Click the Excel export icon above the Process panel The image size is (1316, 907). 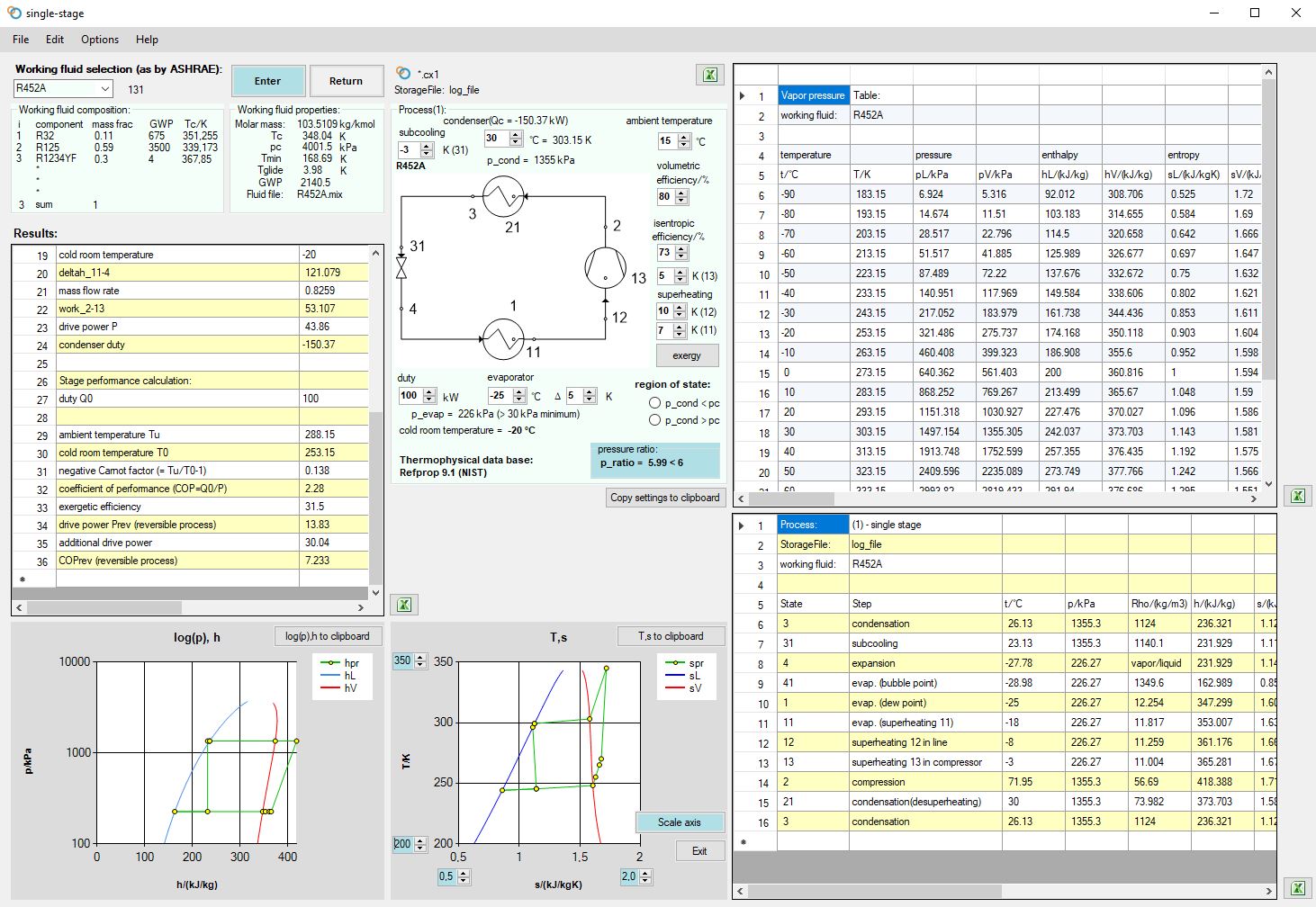710,75
